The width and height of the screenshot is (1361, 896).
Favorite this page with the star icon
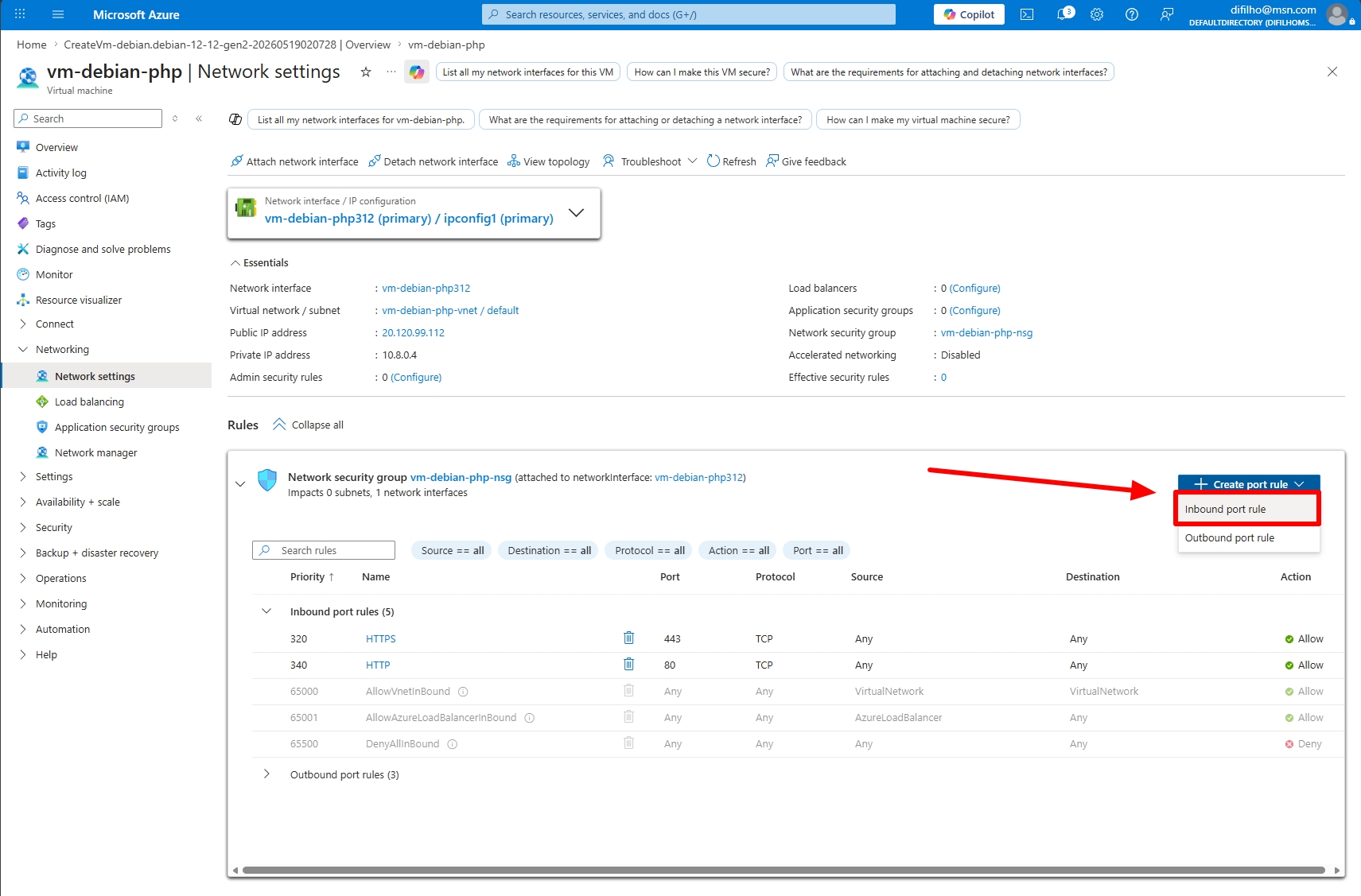366,72
